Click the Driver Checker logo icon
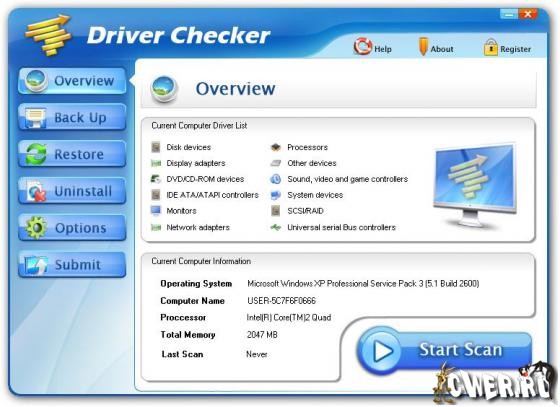The image size is (560, 407). (49, 35)
